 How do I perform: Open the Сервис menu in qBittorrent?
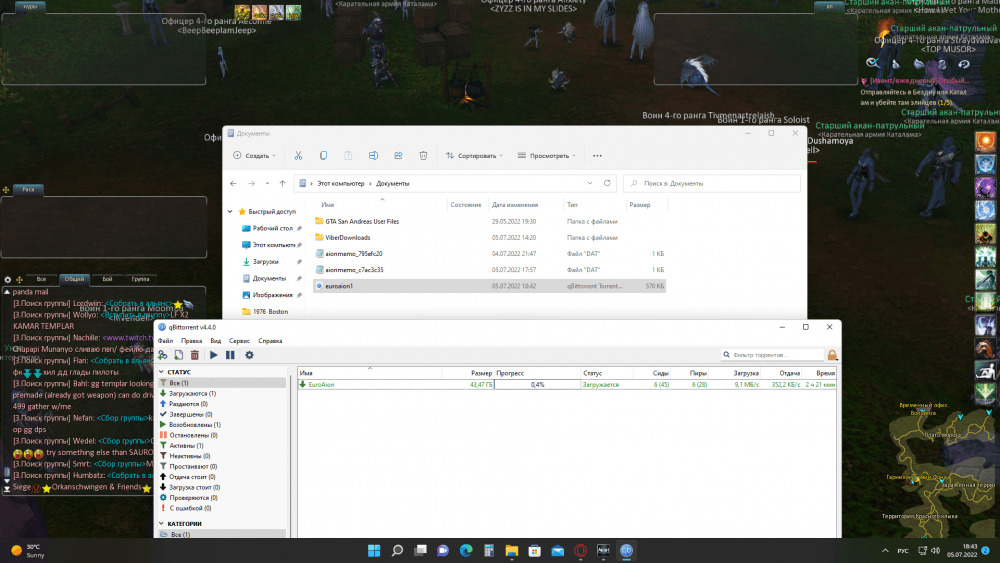coord(239,341)
